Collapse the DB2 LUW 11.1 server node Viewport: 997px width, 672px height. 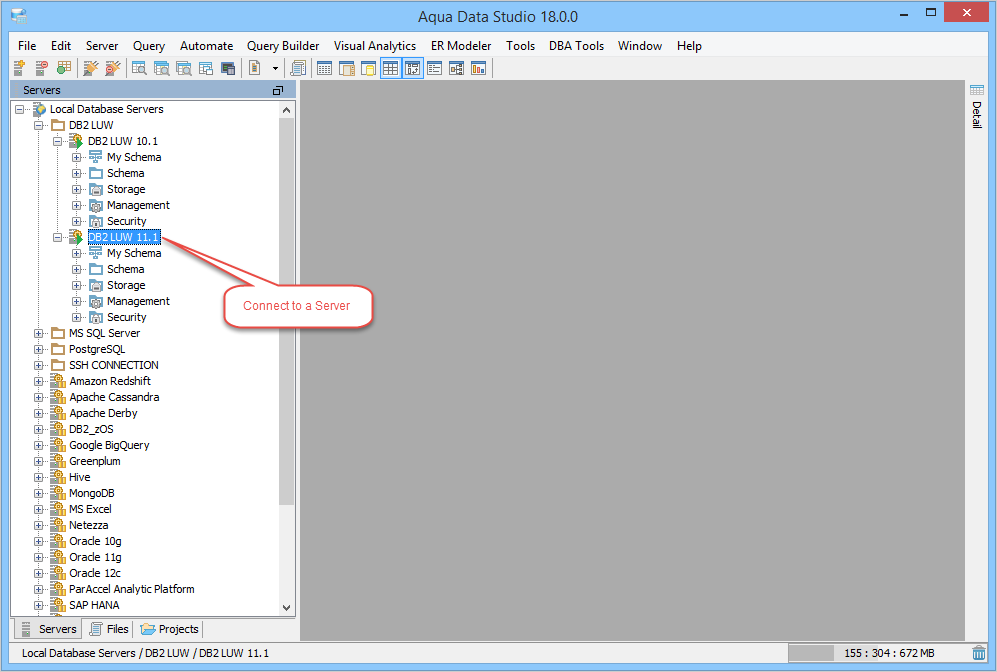(58, 237)
